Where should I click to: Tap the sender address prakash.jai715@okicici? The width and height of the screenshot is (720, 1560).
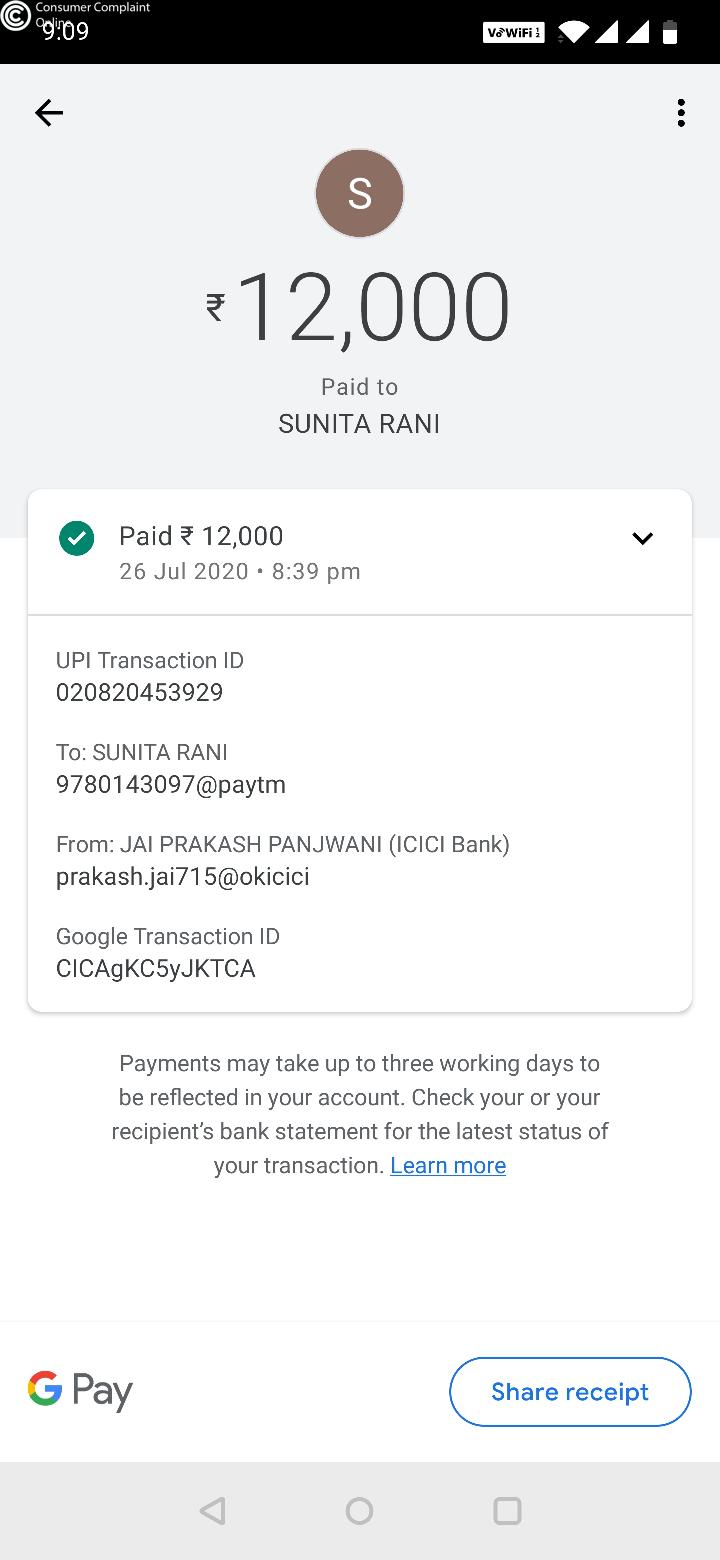click(x=183, y=877)
